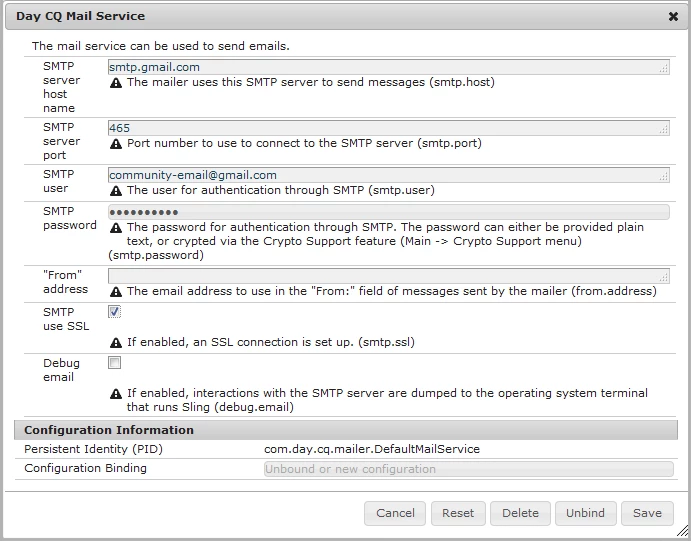The image size is (691, 541).
Task: Click the "From" address label
Action: [65, 282]
